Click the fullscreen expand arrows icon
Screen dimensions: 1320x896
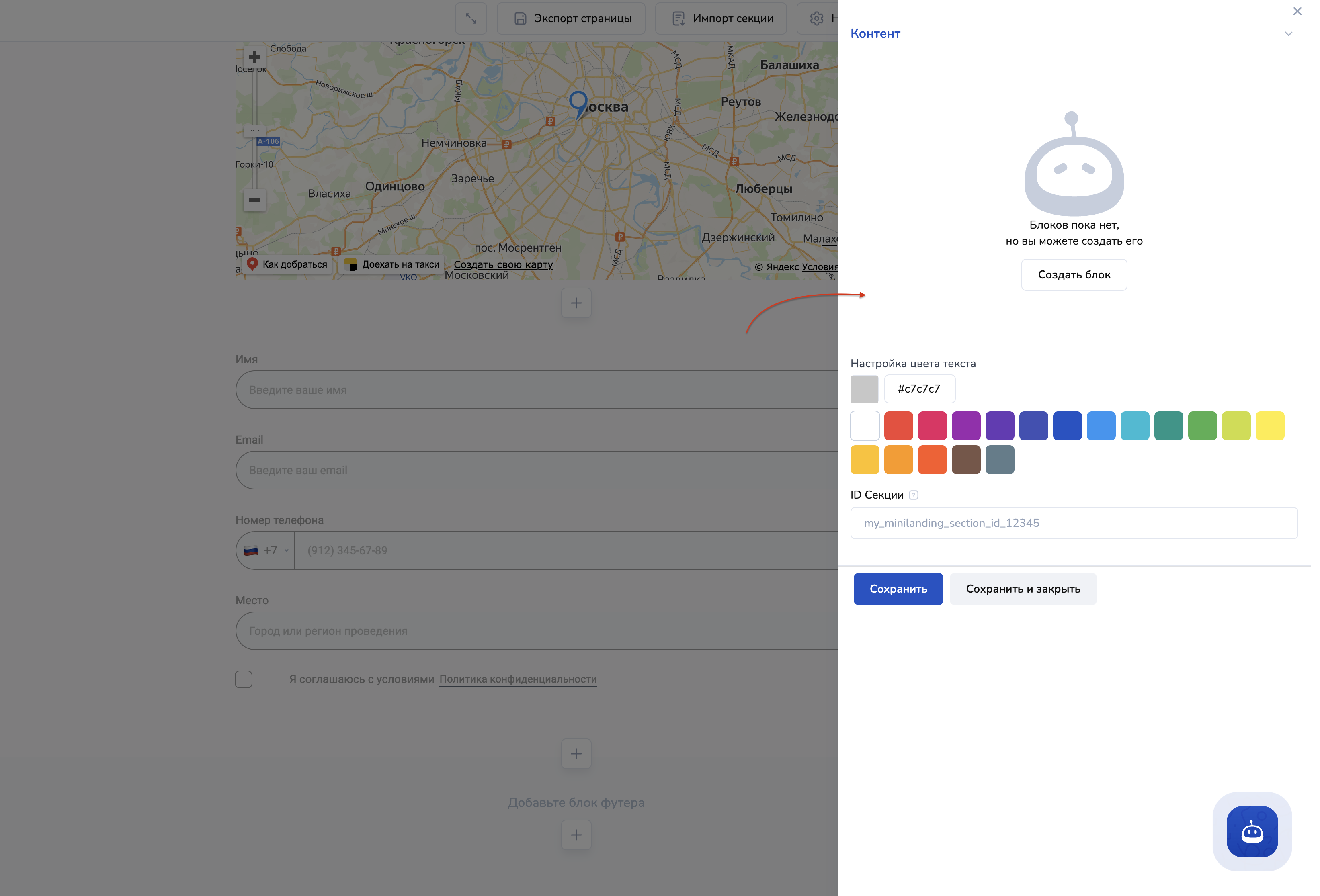click(471, 18)
